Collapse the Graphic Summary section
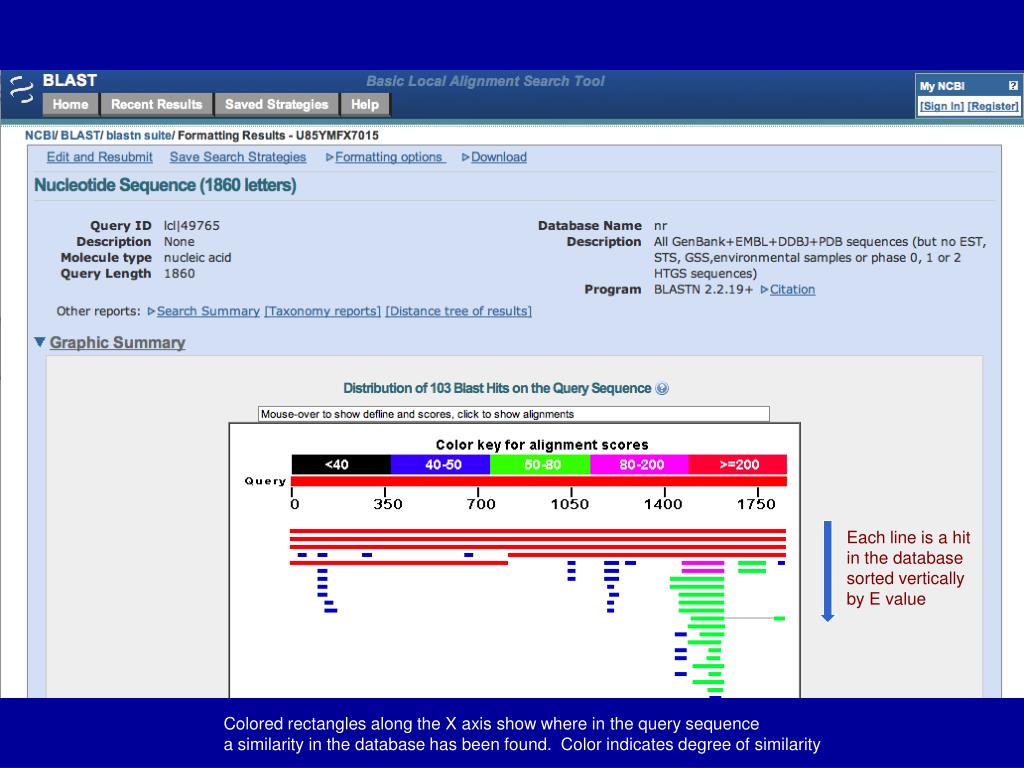1024x768 pixels. 110,343
